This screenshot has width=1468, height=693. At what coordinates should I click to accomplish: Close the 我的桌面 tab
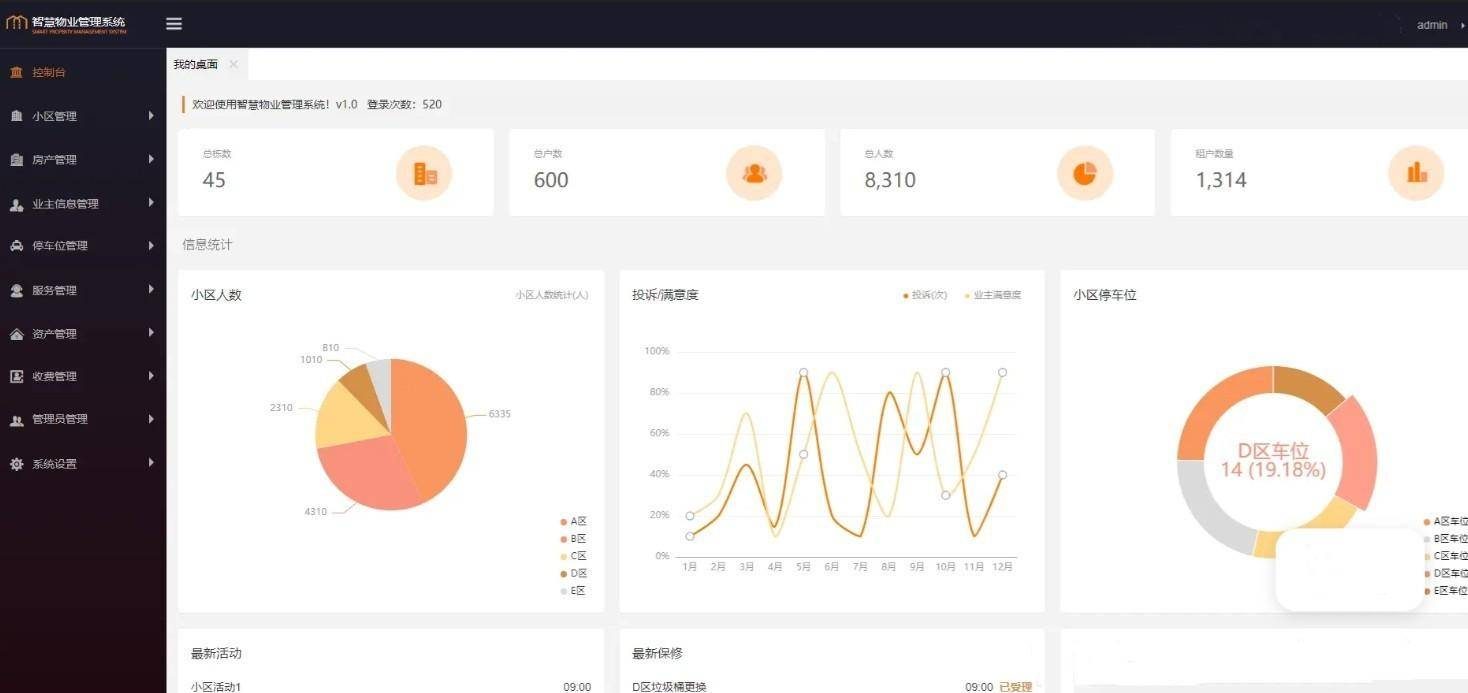click(233, 63)
